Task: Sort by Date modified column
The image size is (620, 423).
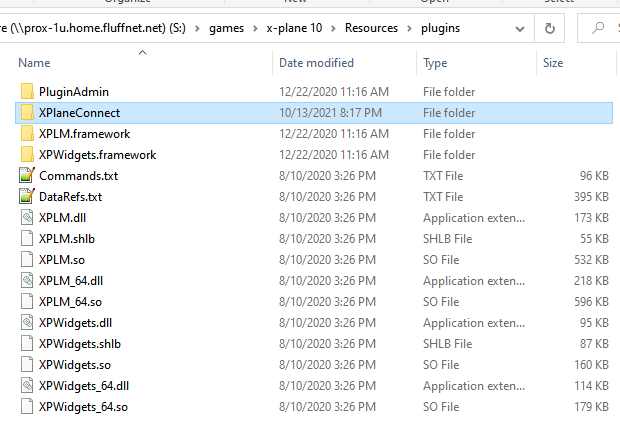Action: coord(316,62)
